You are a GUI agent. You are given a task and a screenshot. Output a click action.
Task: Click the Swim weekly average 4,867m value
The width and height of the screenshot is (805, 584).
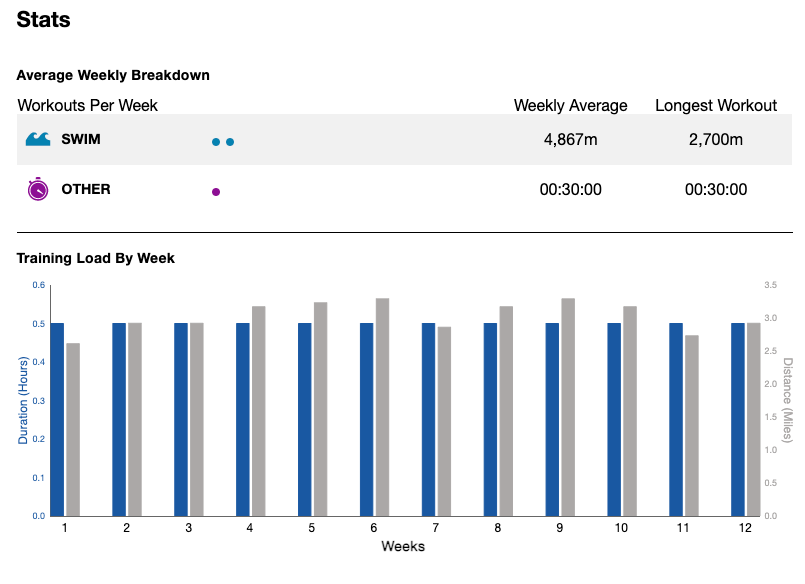click(570, 140)
